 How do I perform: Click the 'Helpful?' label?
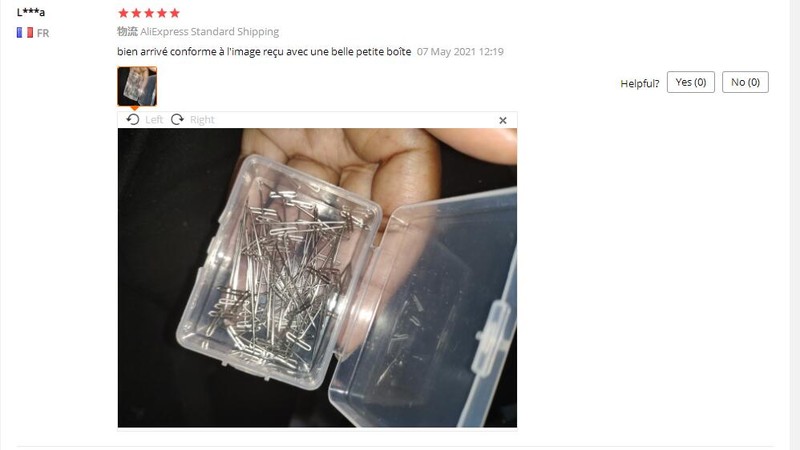(x=640, y=84)
